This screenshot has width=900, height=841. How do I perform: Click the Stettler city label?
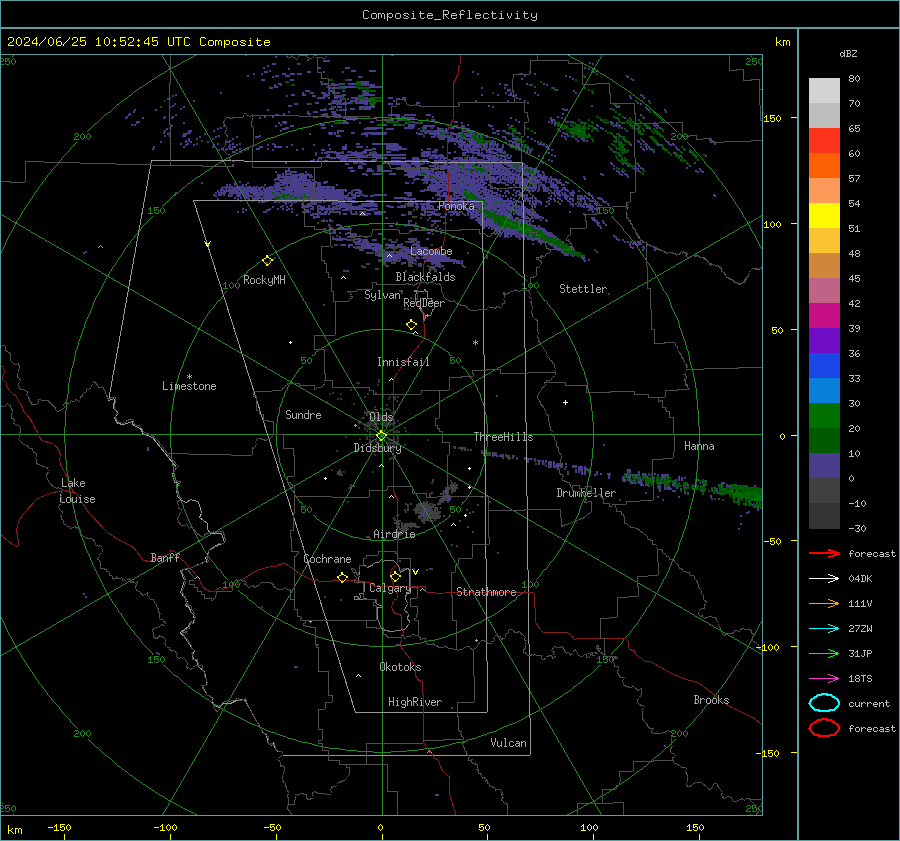point(583,289)
